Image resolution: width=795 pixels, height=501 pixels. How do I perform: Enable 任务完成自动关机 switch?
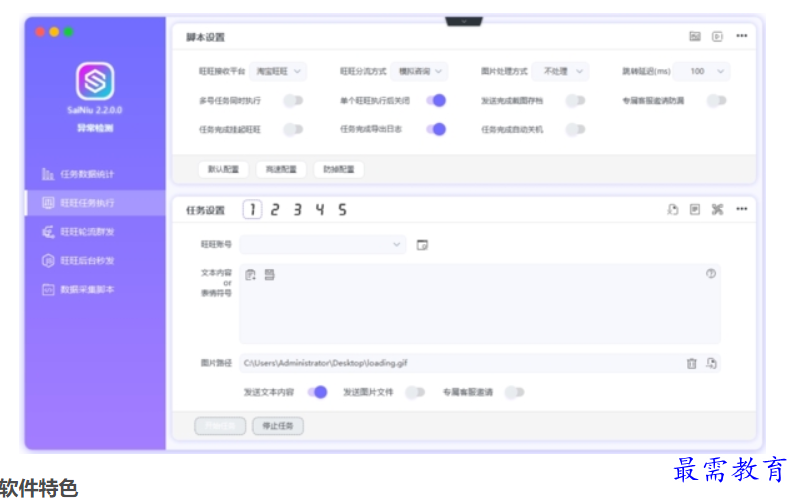click(575, 129)
